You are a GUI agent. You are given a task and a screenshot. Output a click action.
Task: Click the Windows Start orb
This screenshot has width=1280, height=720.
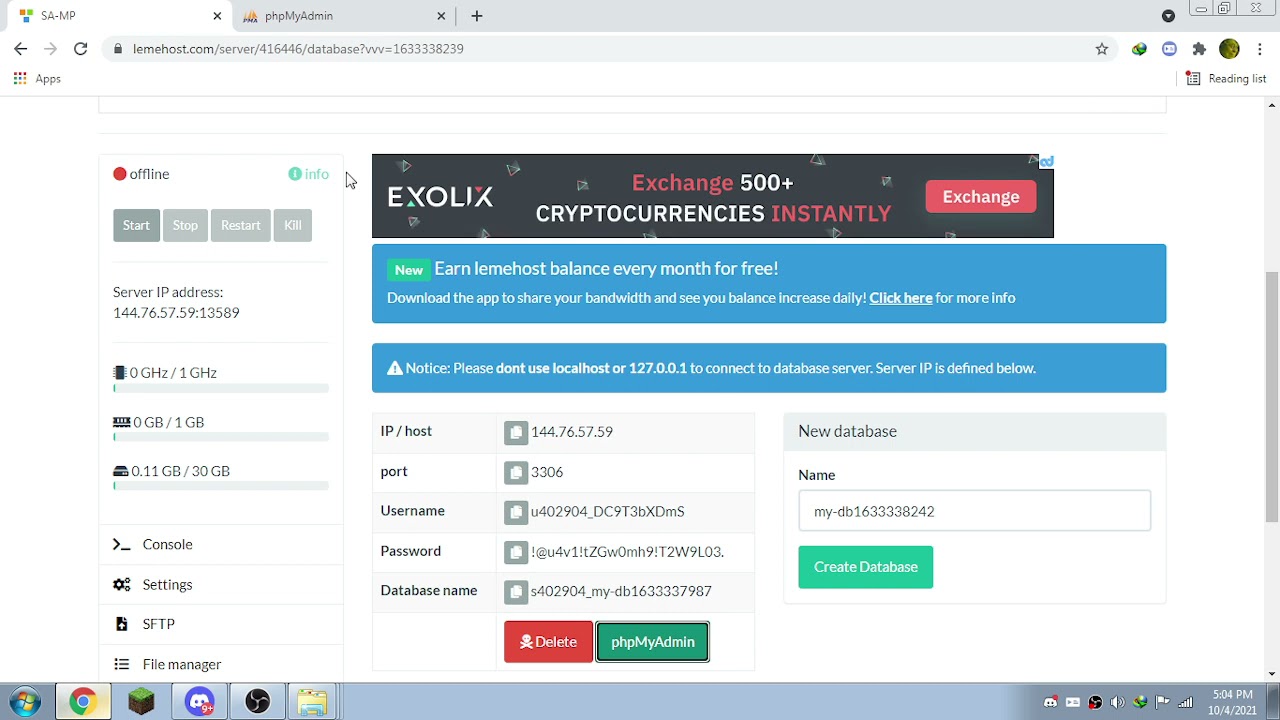[x=25, y=701]
